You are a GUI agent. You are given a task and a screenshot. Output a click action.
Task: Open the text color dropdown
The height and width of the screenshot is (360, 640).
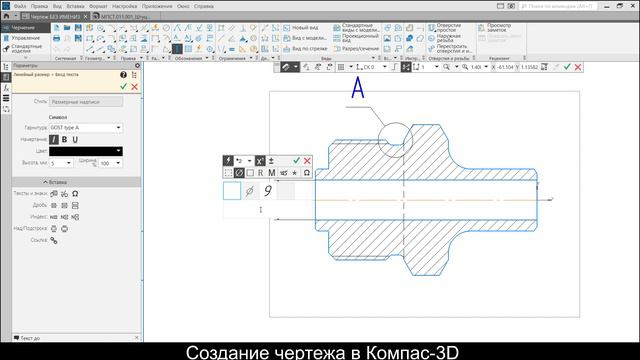tap(118, 151)
